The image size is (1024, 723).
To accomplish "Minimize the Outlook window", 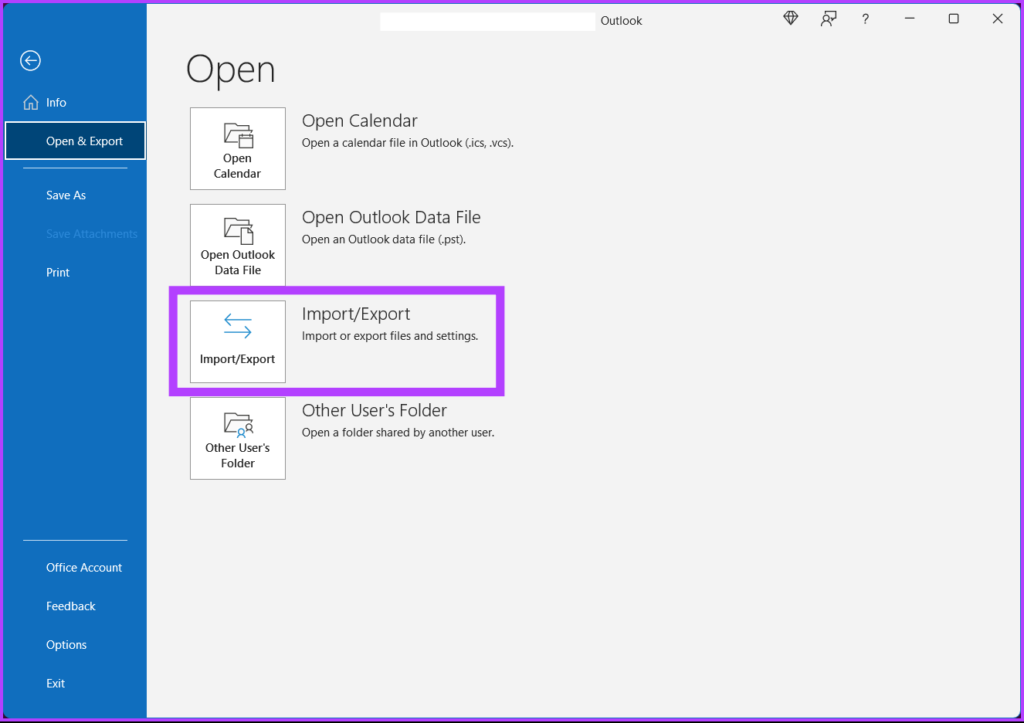I will [909, 19].
